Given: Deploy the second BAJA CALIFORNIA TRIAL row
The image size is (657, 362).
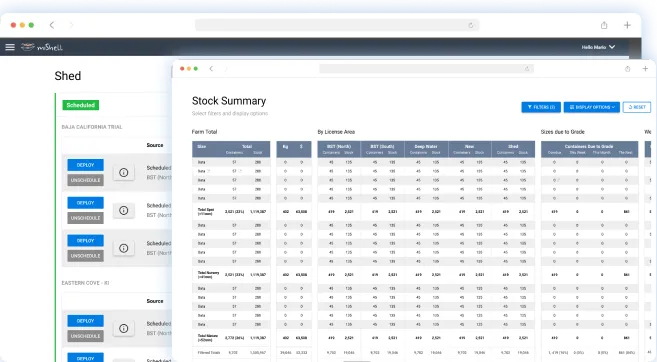Looking at the screenshot, I should pyautogui.click(x=85, y=203).
